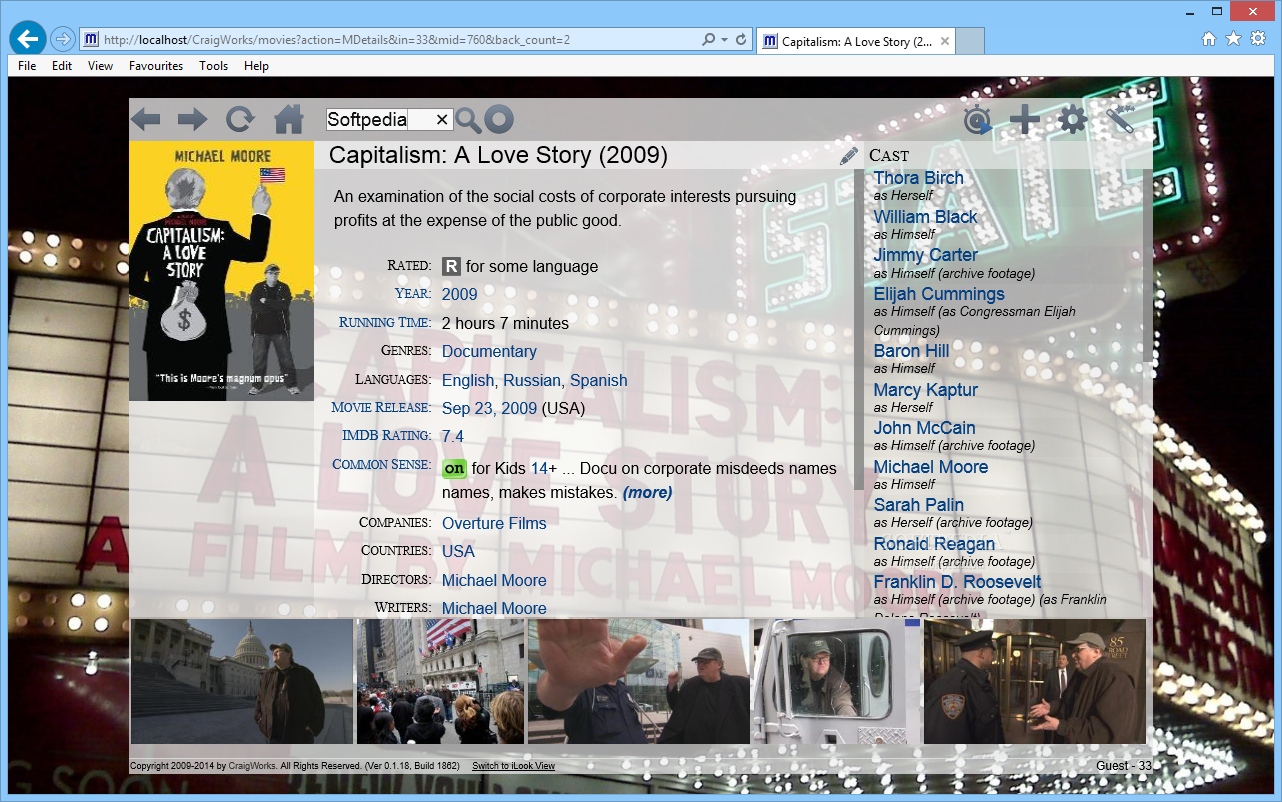This screenshot has width=1282, height=802.
Task: Open John McCain cast link
Action: [x=924, y=428]
